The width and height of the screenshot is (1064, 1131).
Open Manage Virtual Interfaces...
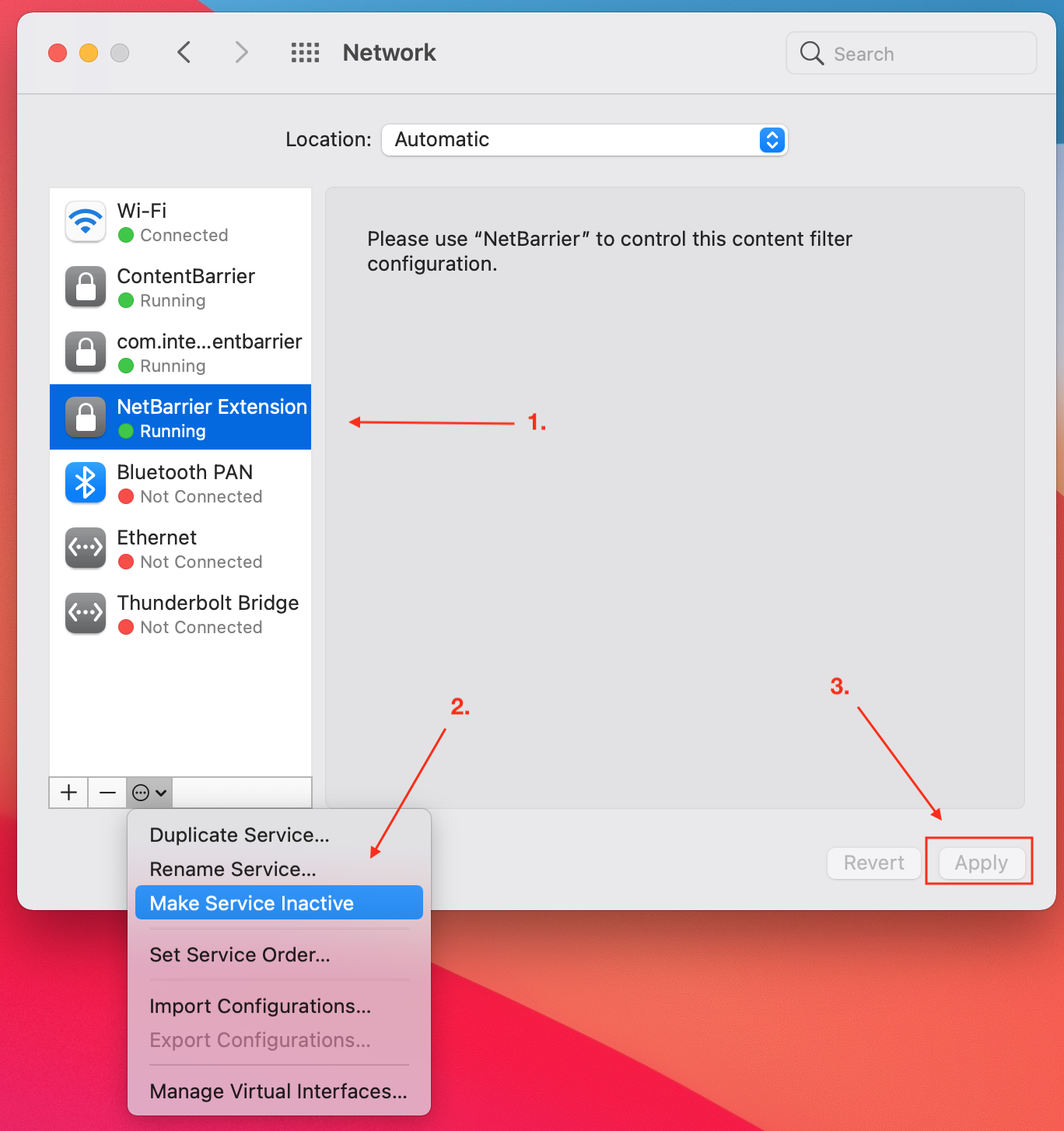[278, 1091]
